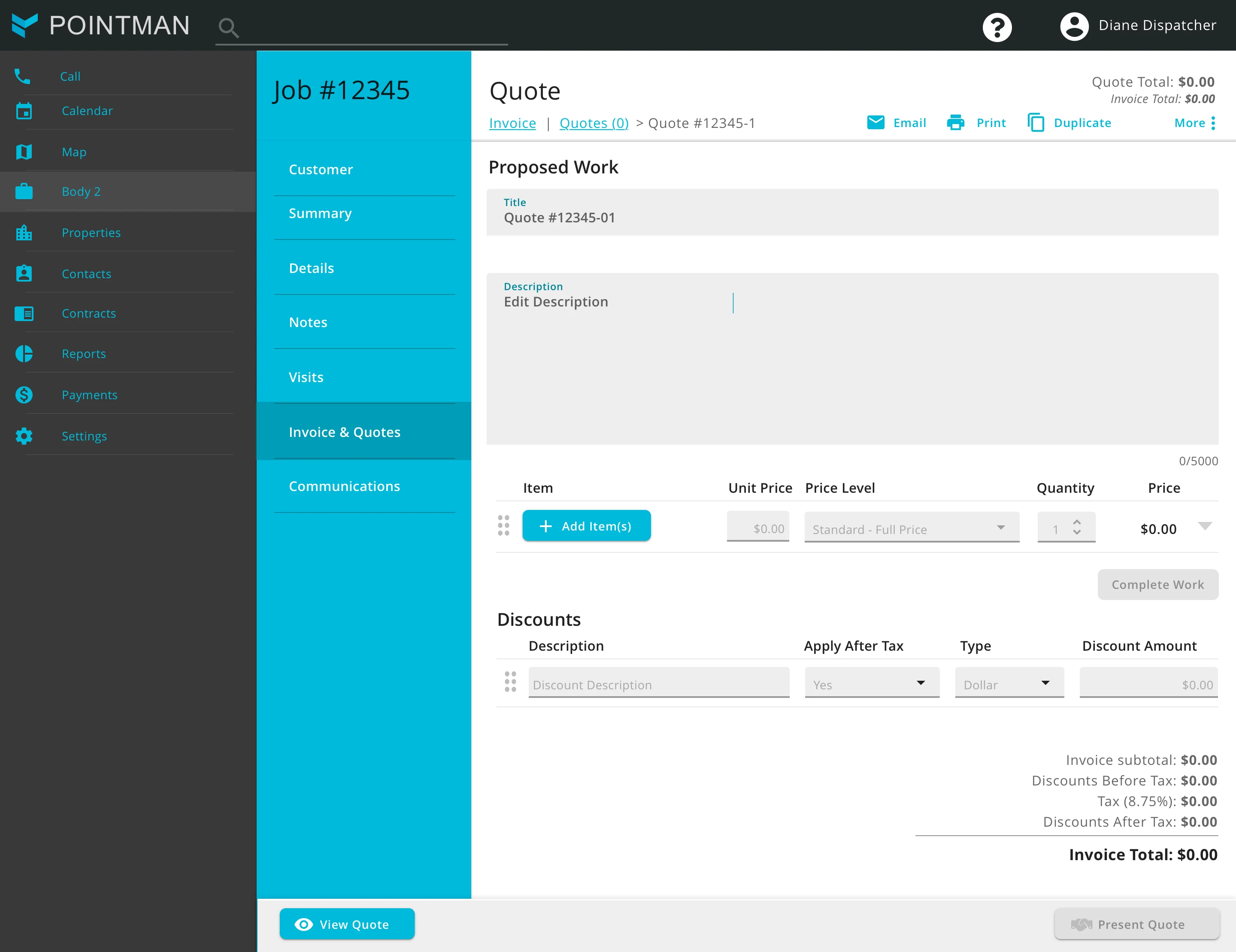Click the Add Item(s) button
1236x952 pixels.
tap(586, 526)
